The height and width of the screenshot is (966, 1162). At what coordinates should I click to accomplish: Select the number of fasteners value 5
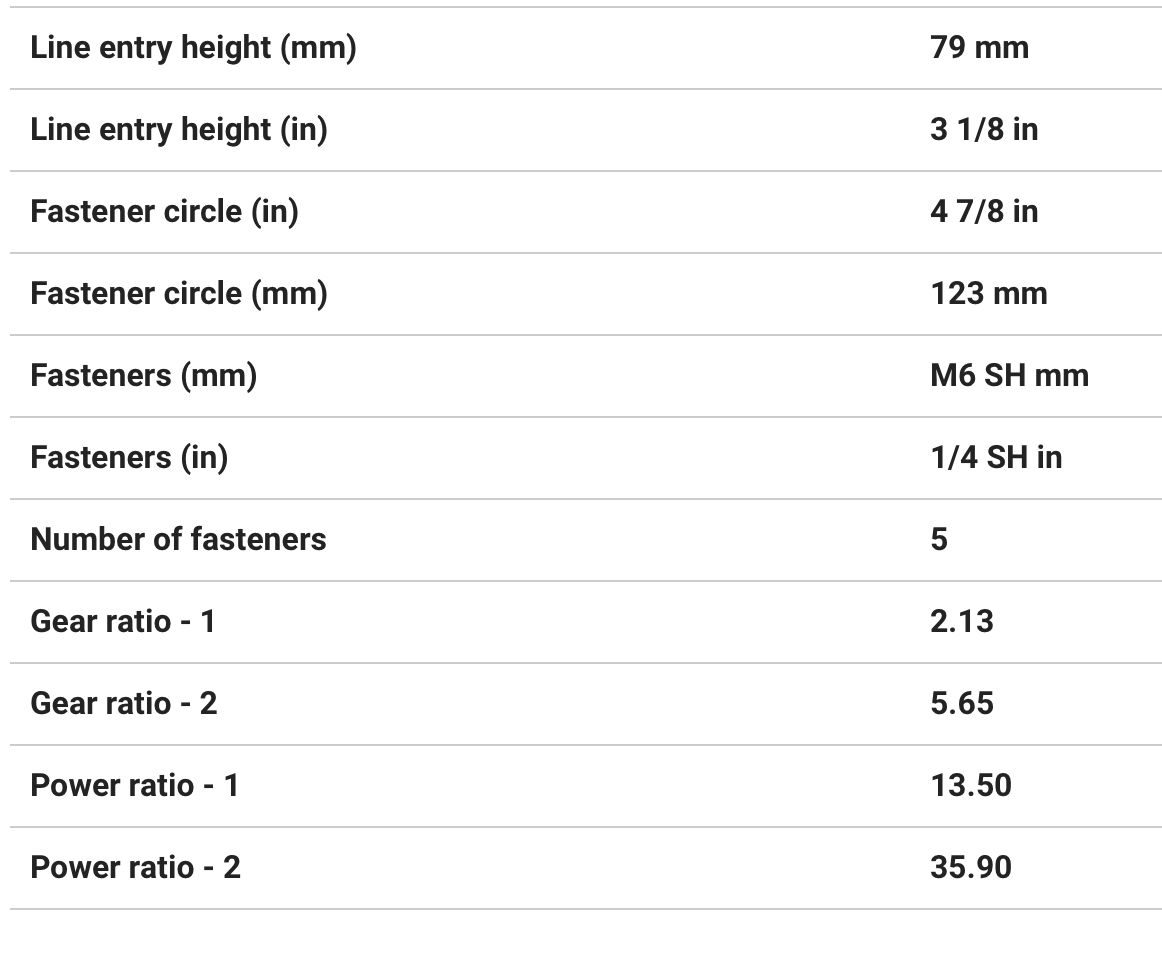point(939,540)
